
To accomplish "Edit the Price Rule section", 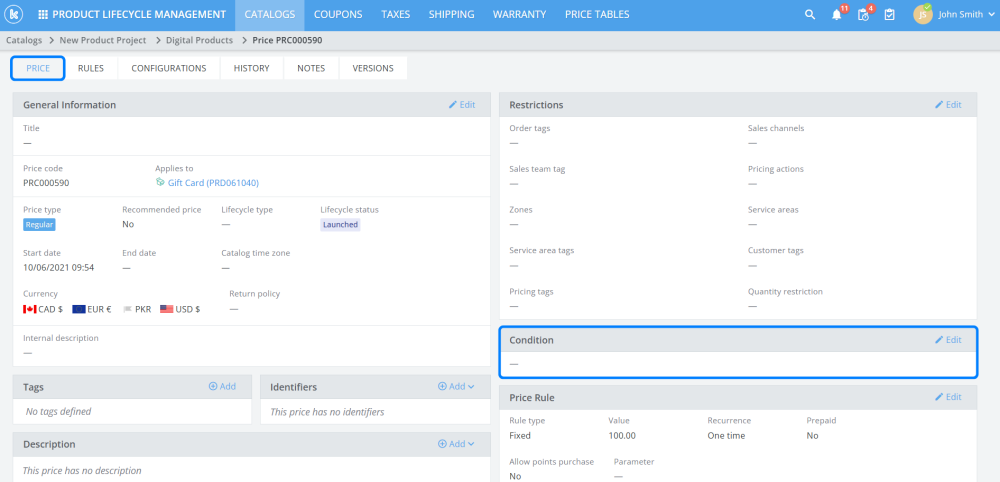I will (948, 397).
